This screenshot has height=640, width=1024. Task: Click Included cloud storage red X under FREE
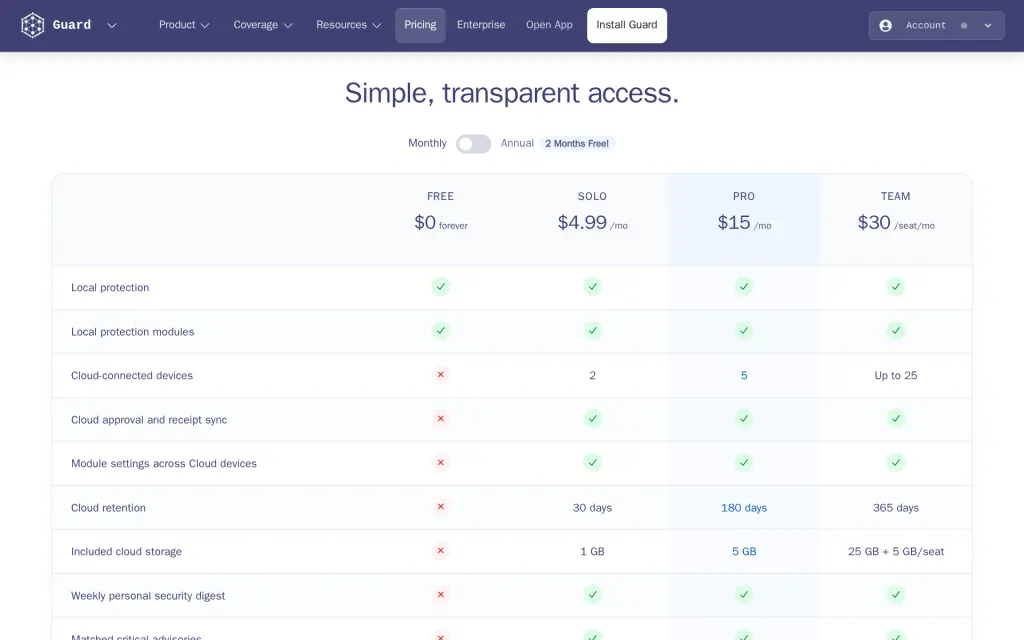point(441,551)
